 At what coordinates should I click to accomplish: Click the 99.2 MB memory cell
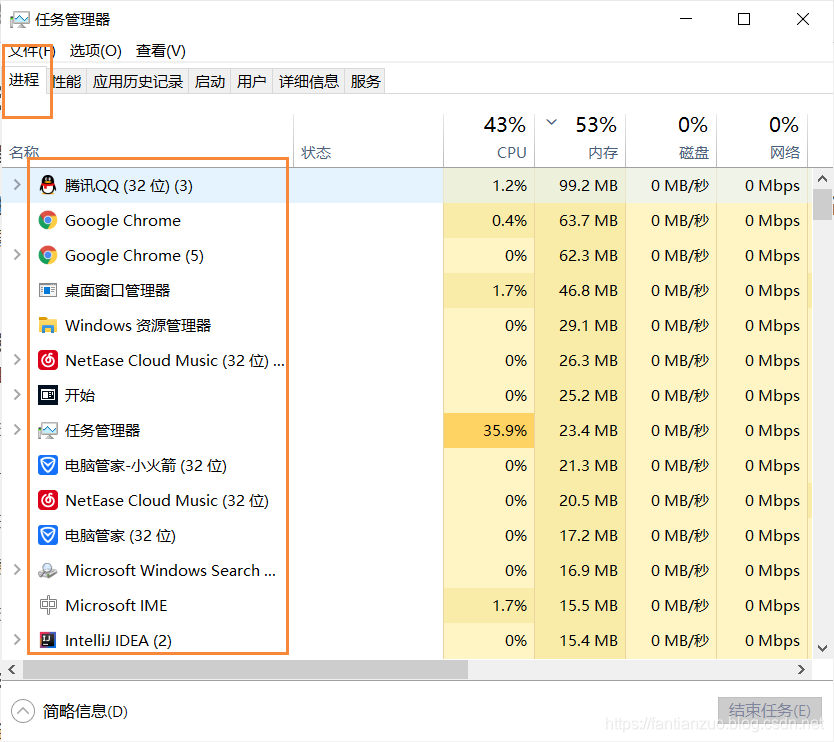tap(580, 186)
